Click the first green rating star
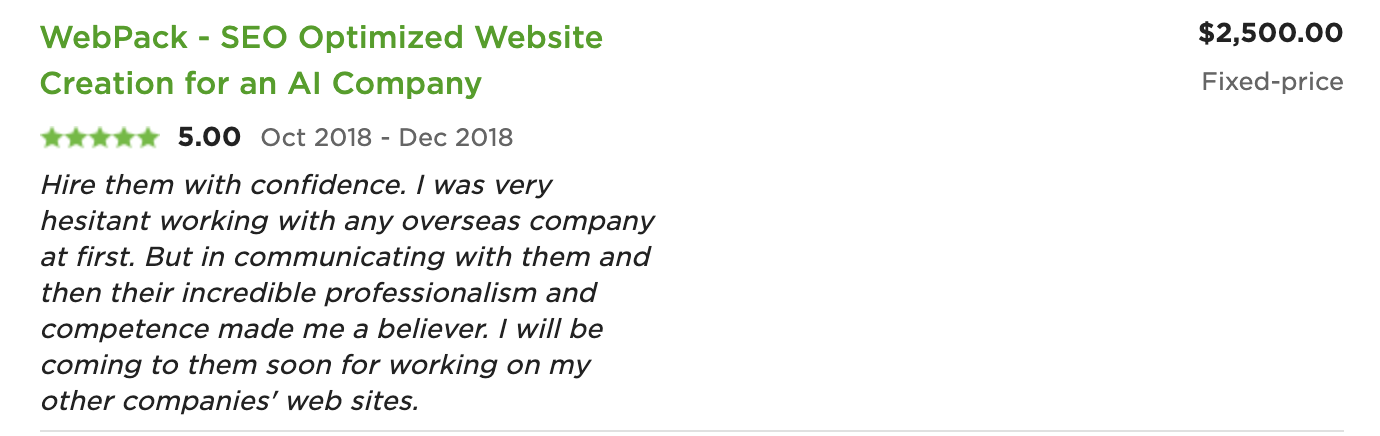This screenshot has height=436, width=1380. [x=52, y=138]
